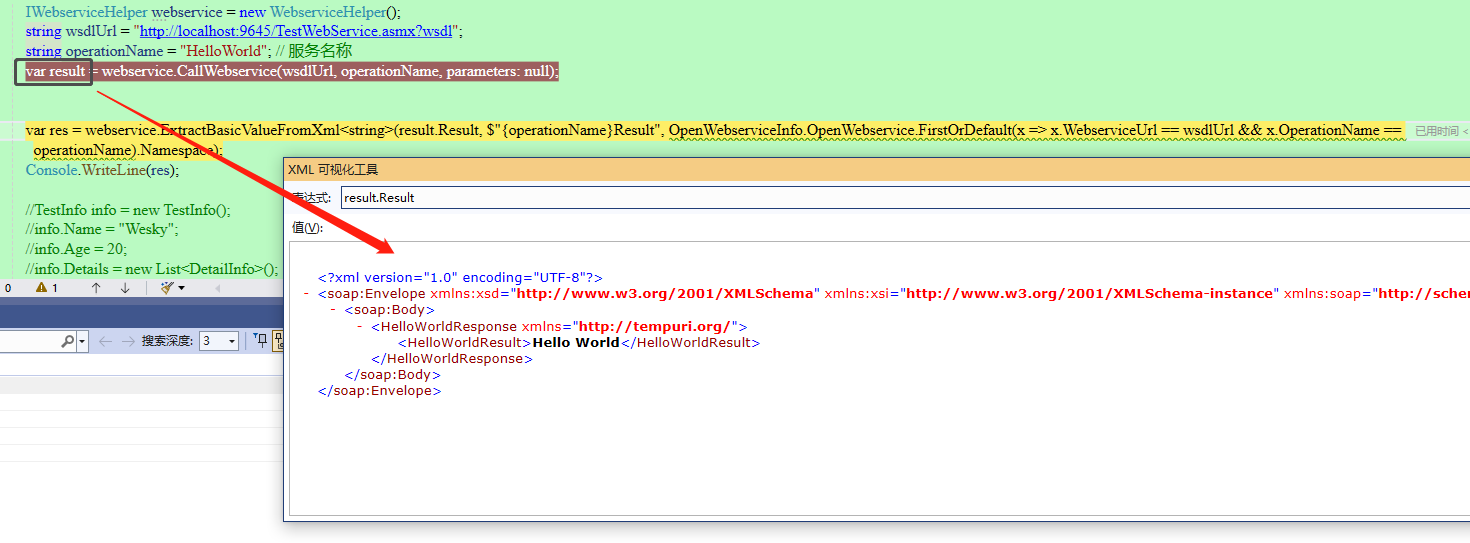The height and width of the screenshot is (543, 1470).
Task: Collapse the soap:Envelope XML node
Action: click(x=305, y=294)
